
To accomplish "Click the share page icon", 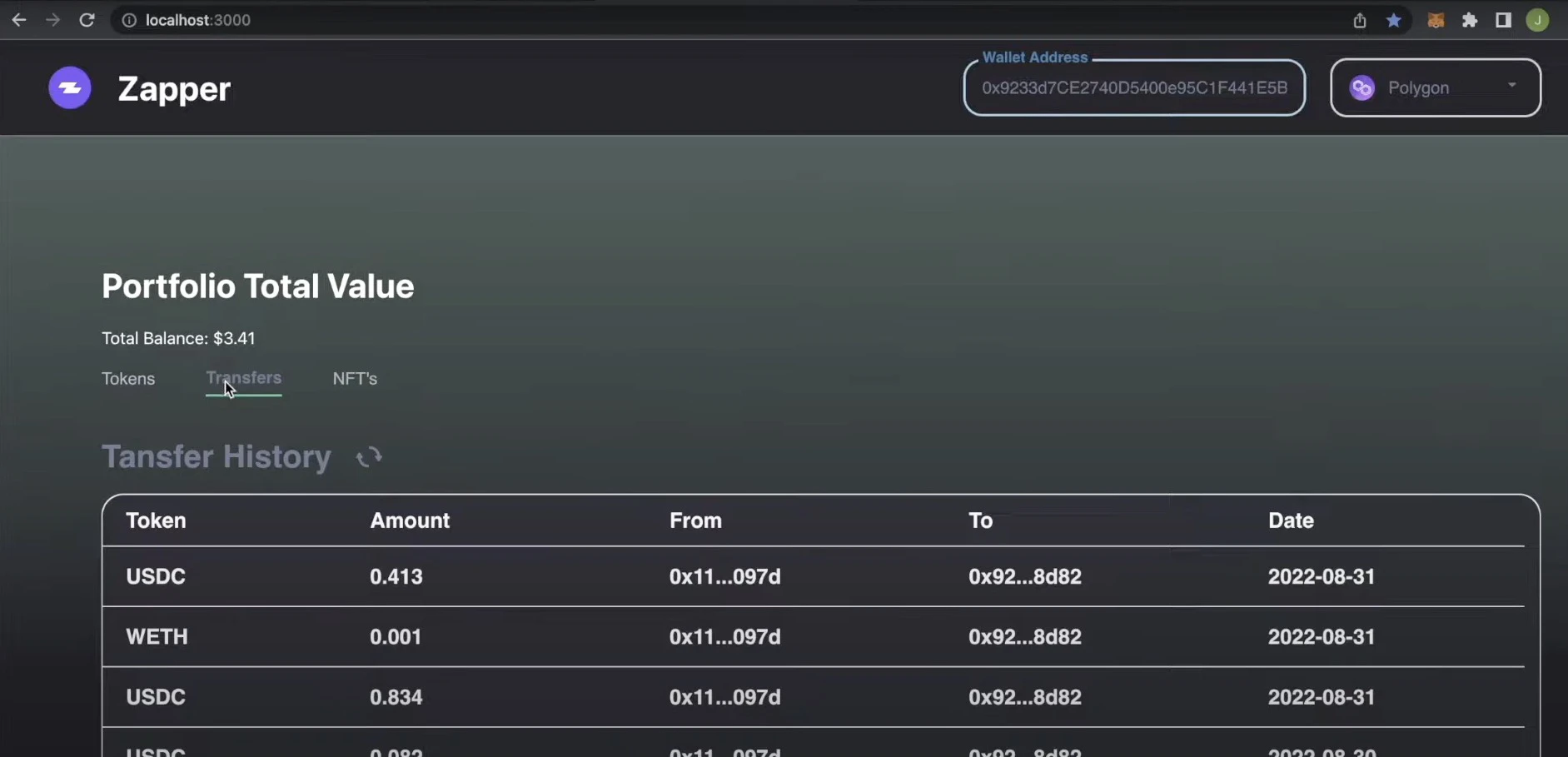I will tap(1359, 20).
